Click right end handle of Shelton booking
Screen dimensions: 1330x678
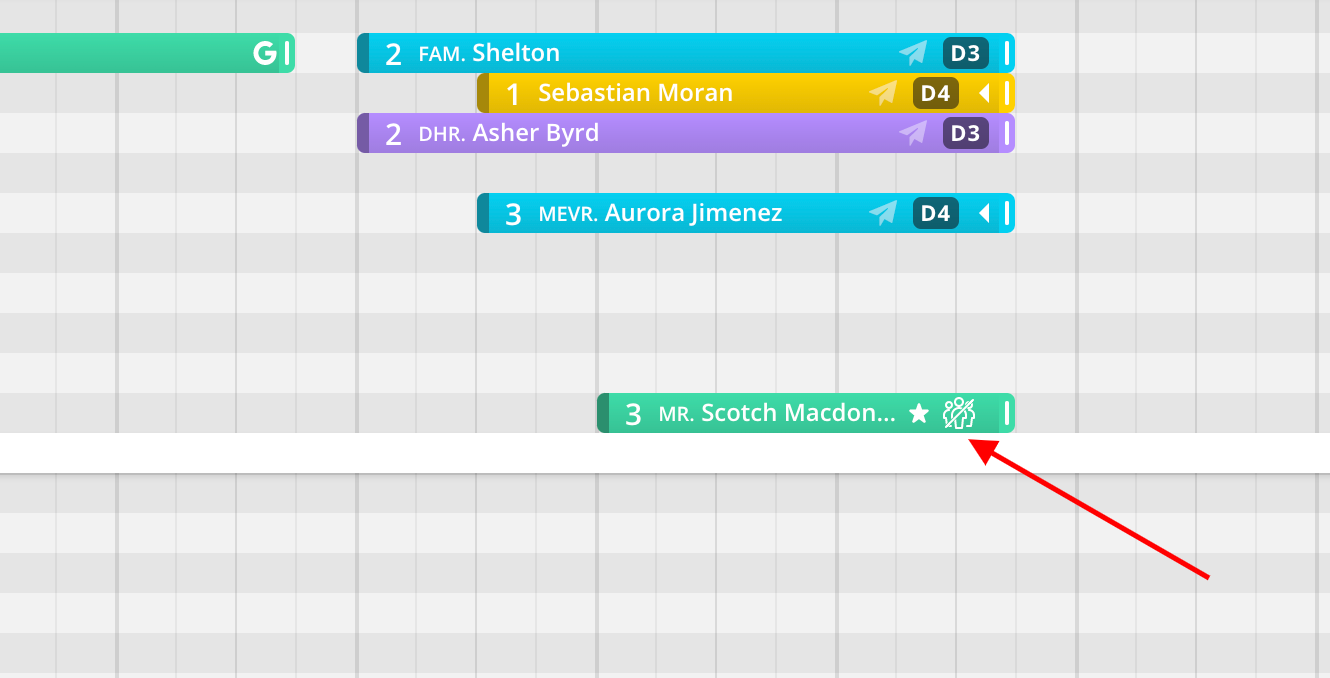click(x=1007, y=53)
